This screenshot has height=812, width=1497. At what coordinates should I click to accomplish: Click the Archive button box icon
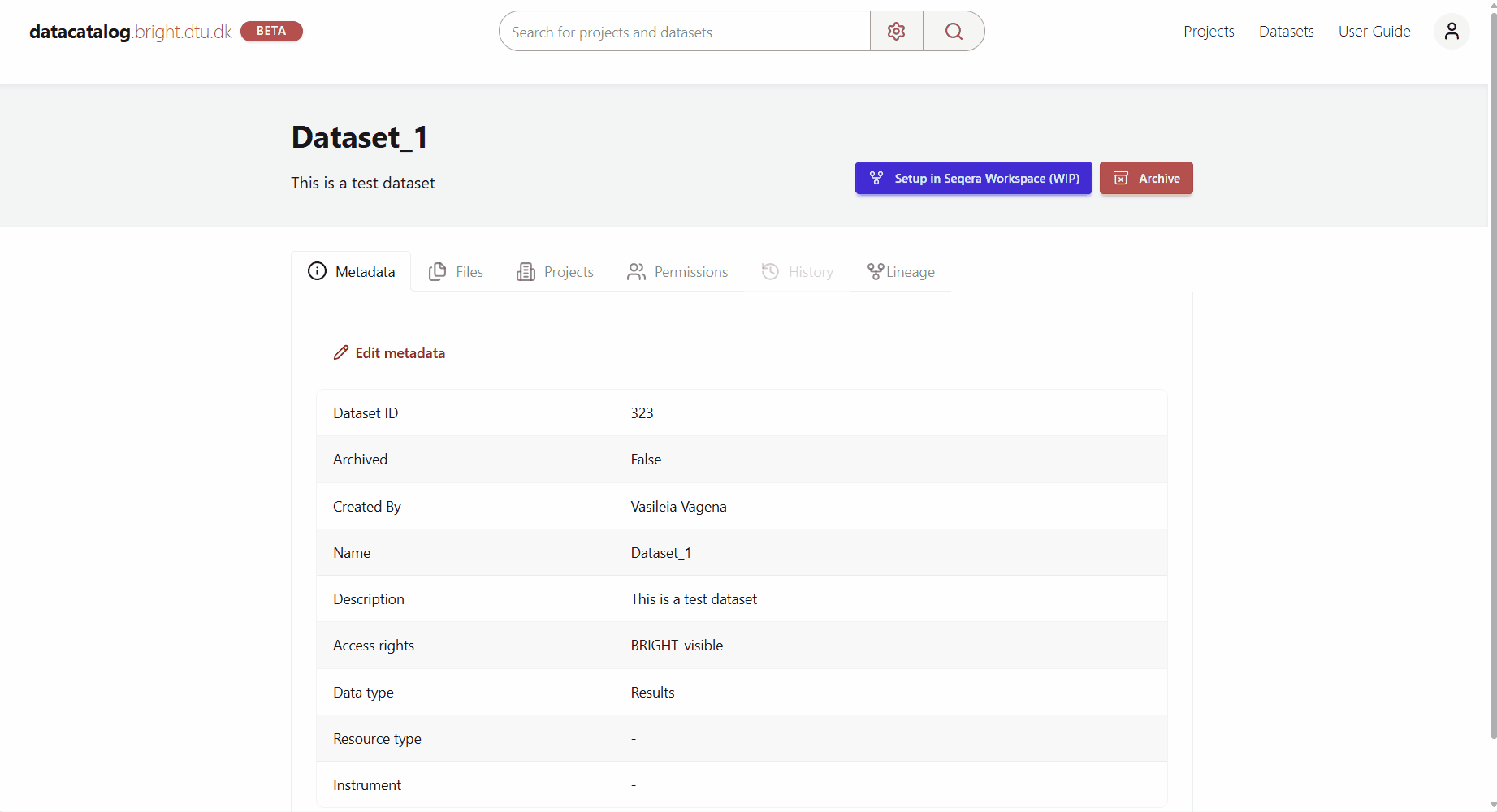tap(1121, 179)
